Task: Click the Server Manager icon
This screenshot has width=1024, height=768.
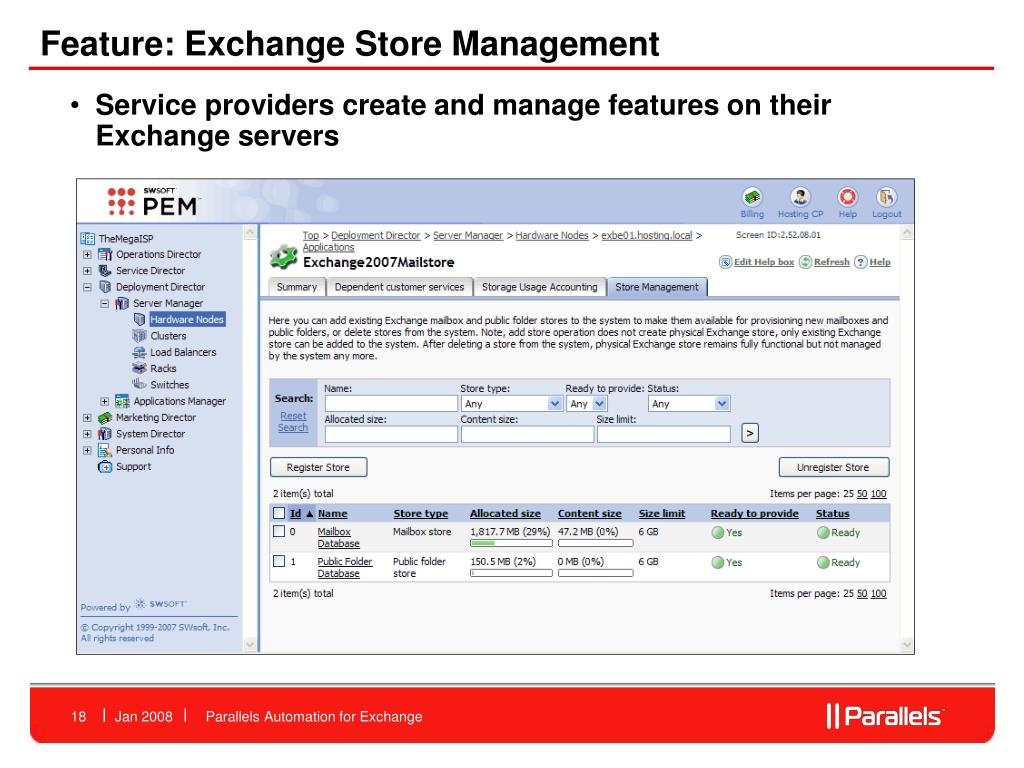Action: tap(122, 303)
